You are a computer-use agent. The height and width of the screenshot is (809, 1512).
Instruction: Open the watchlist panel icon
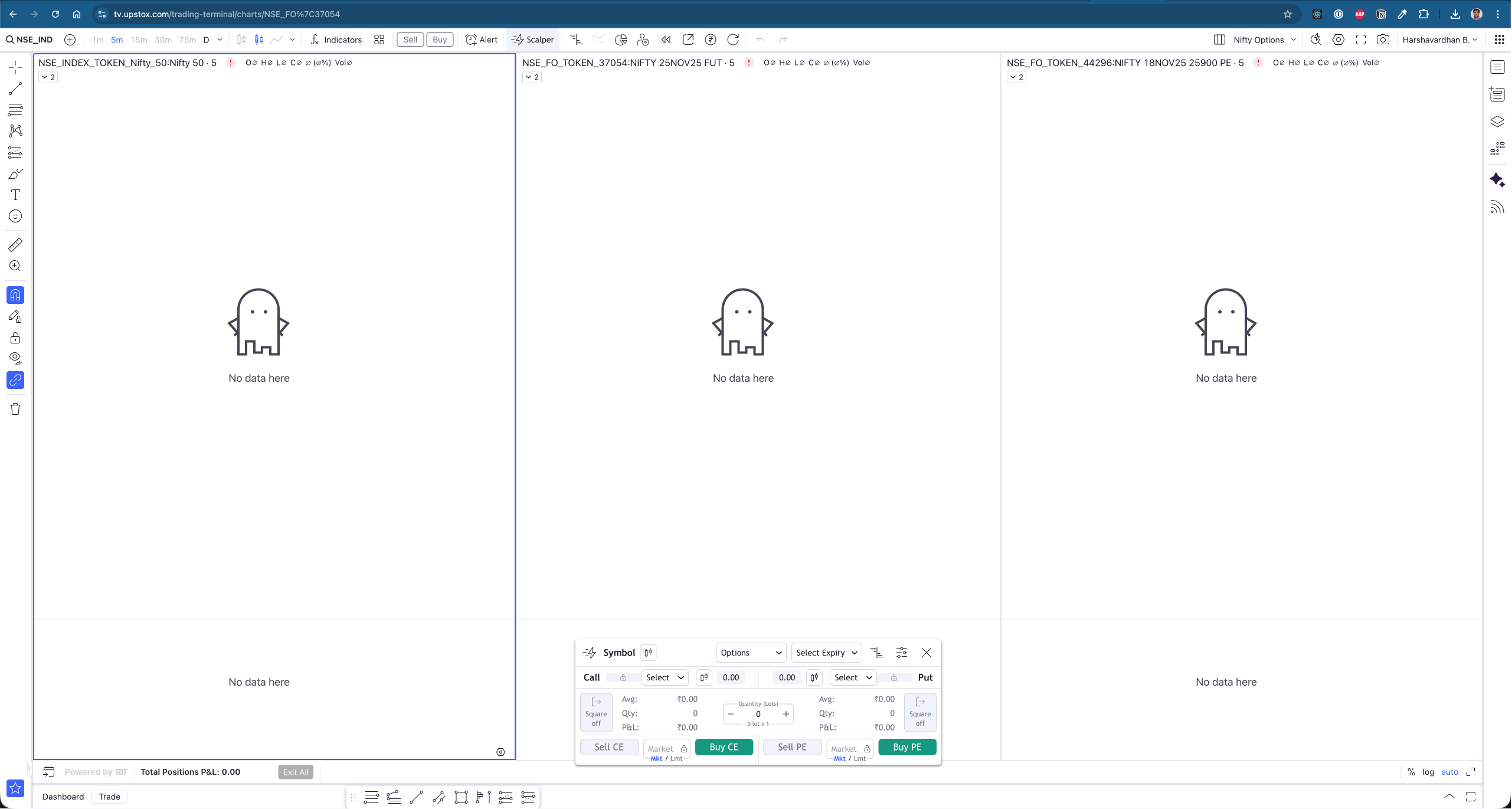coord(1497,67)
